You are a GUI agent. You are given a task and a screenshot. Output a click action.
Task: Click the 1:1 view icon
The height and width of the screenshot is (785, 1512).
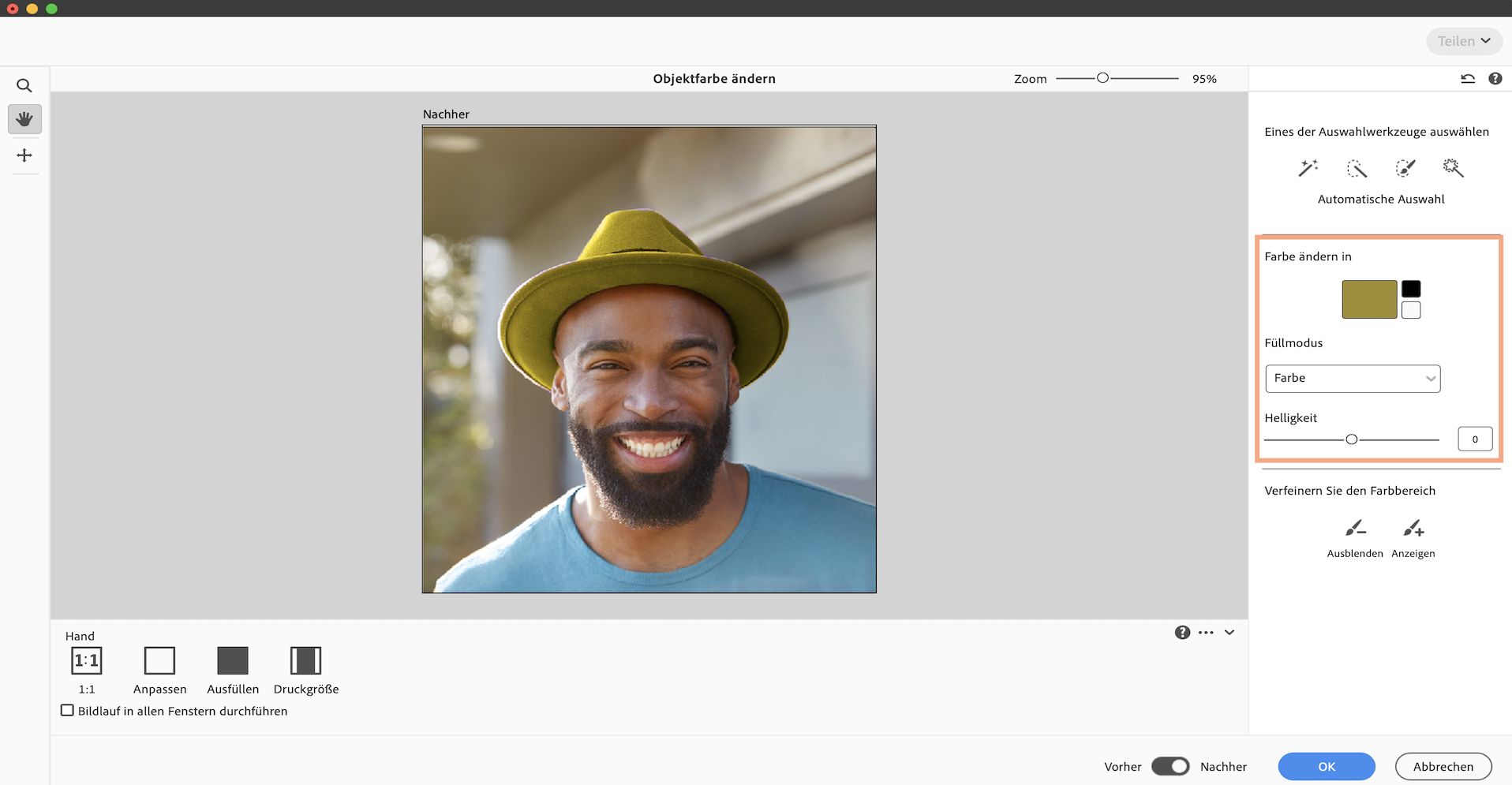(x=87, y=660)
